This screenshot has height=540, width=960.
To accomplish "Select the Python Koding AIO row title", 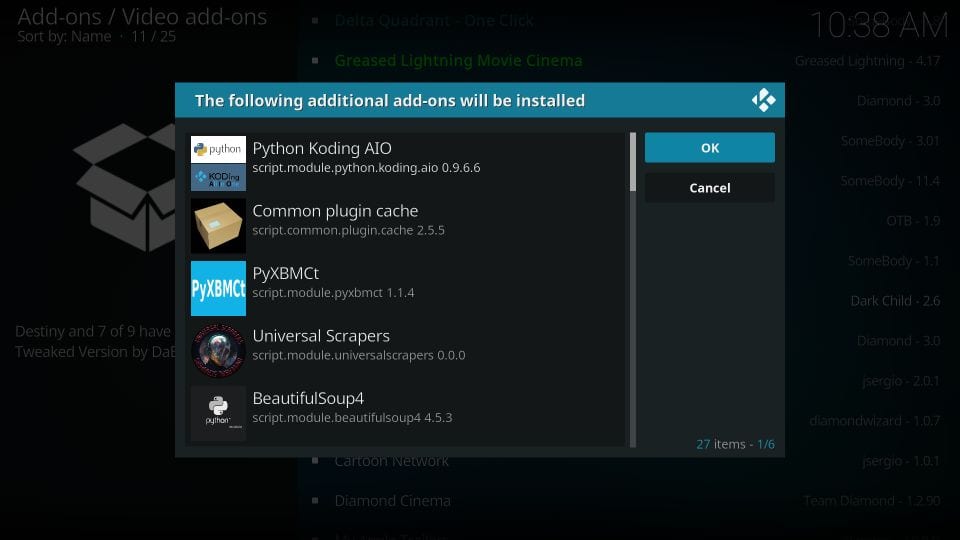I will pyautogui.click(x=322, y=148).
